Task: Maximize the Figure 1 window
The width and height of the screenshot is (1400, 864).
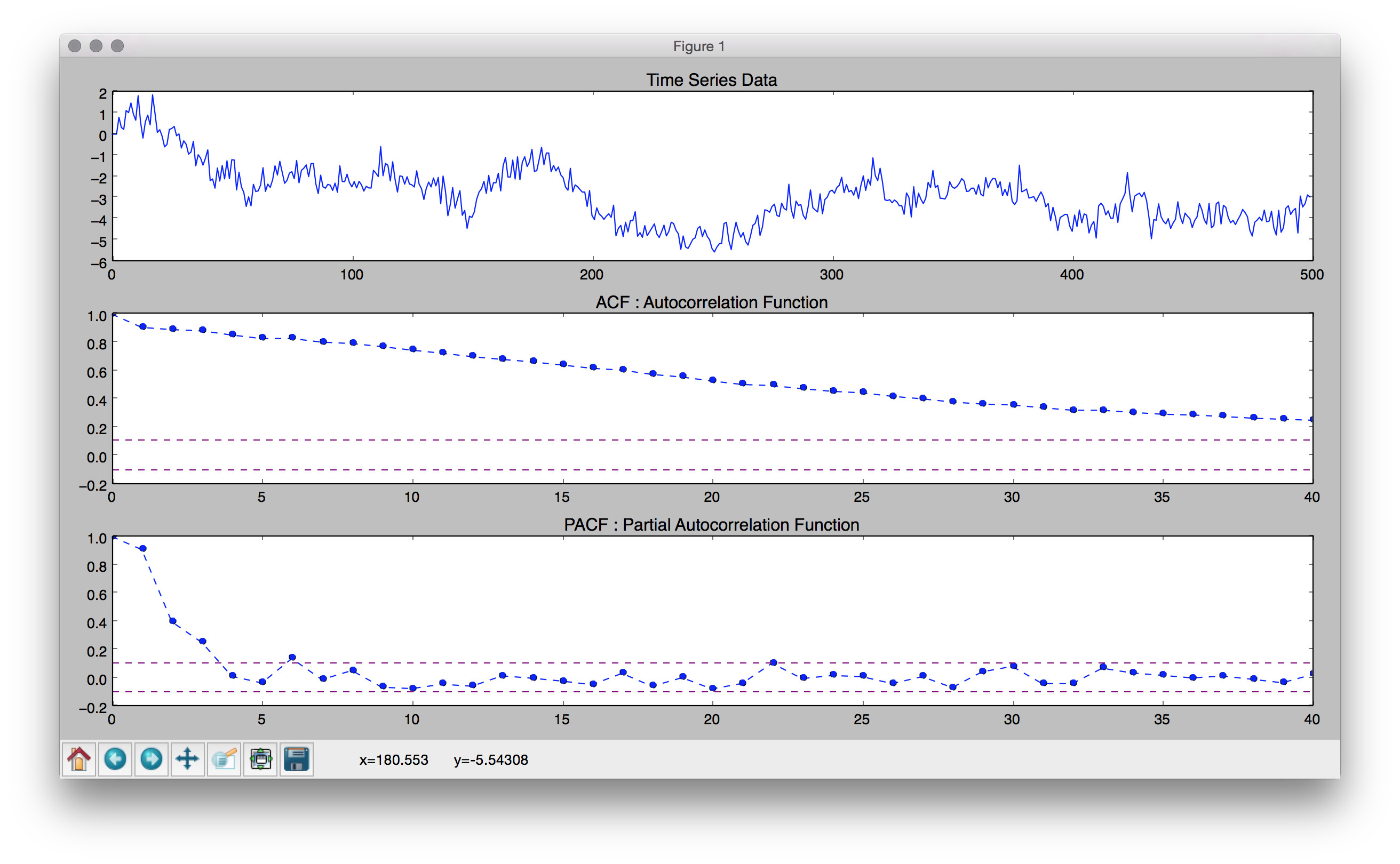Action: 117,46
